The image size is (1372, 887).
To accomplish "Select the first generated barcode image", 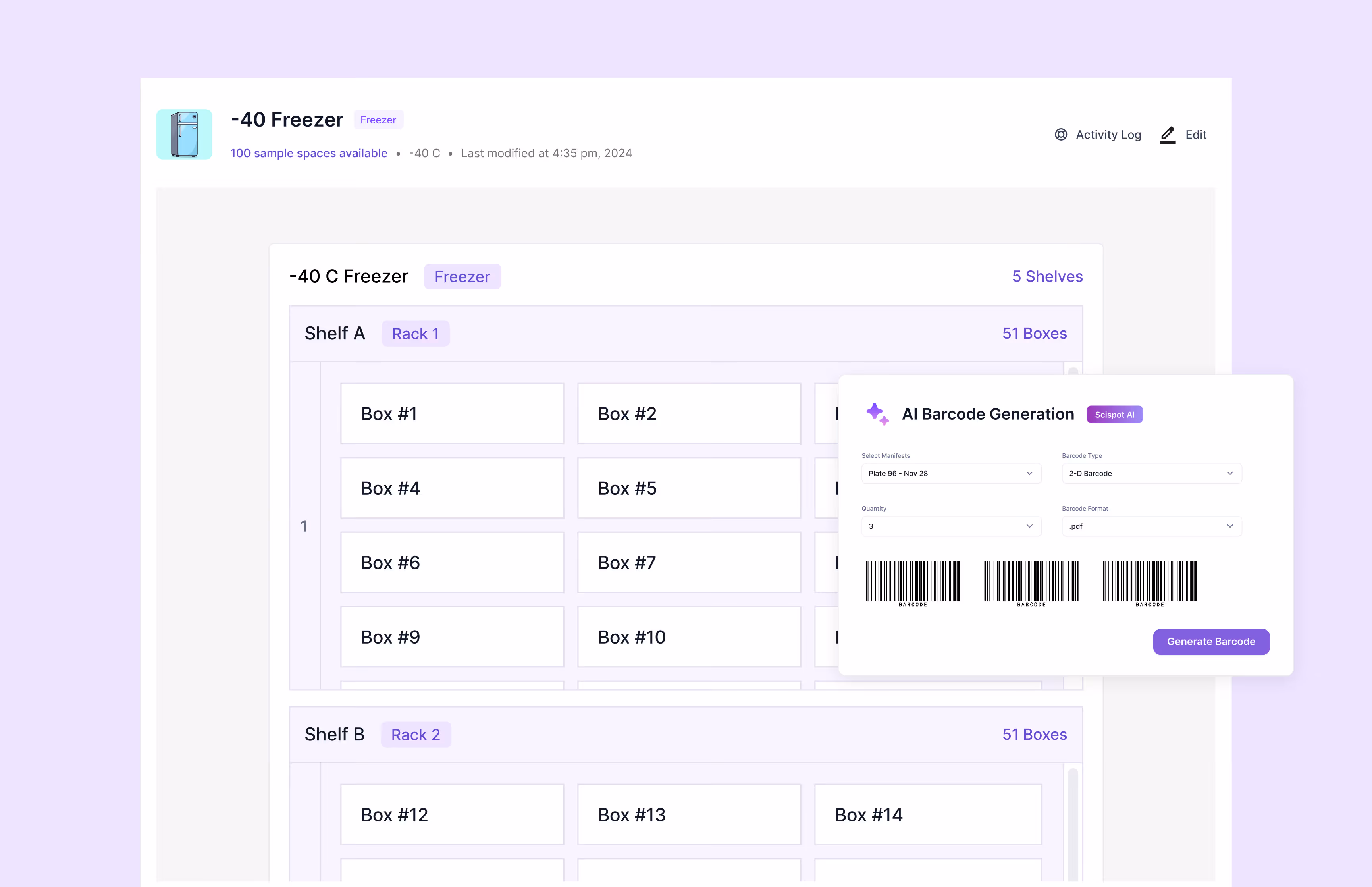I will [x=913, y=582].
